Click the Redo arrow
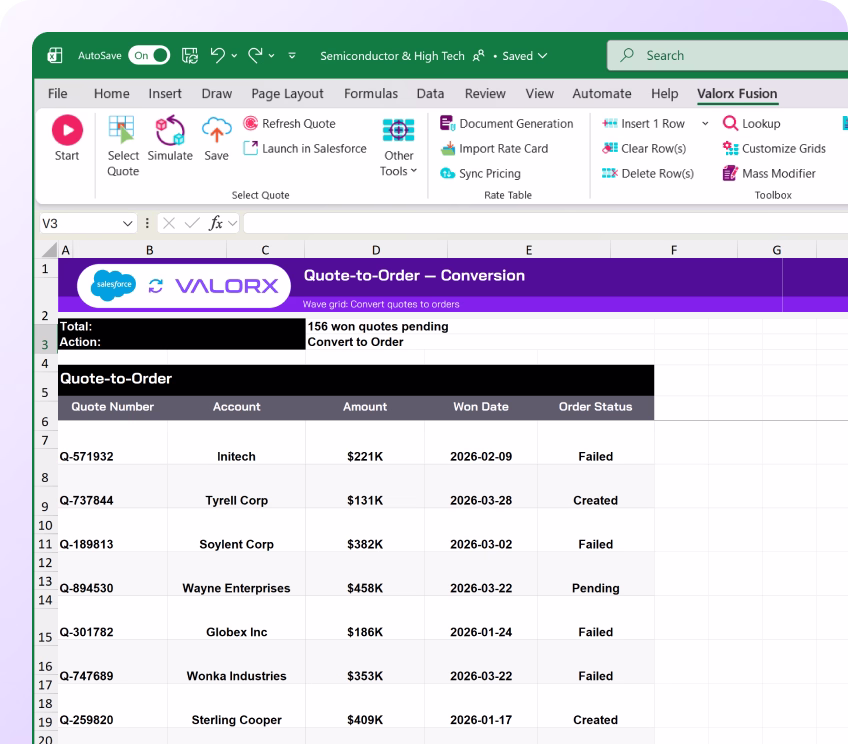This screenshot has height=744, width=848. click(255, 55)
